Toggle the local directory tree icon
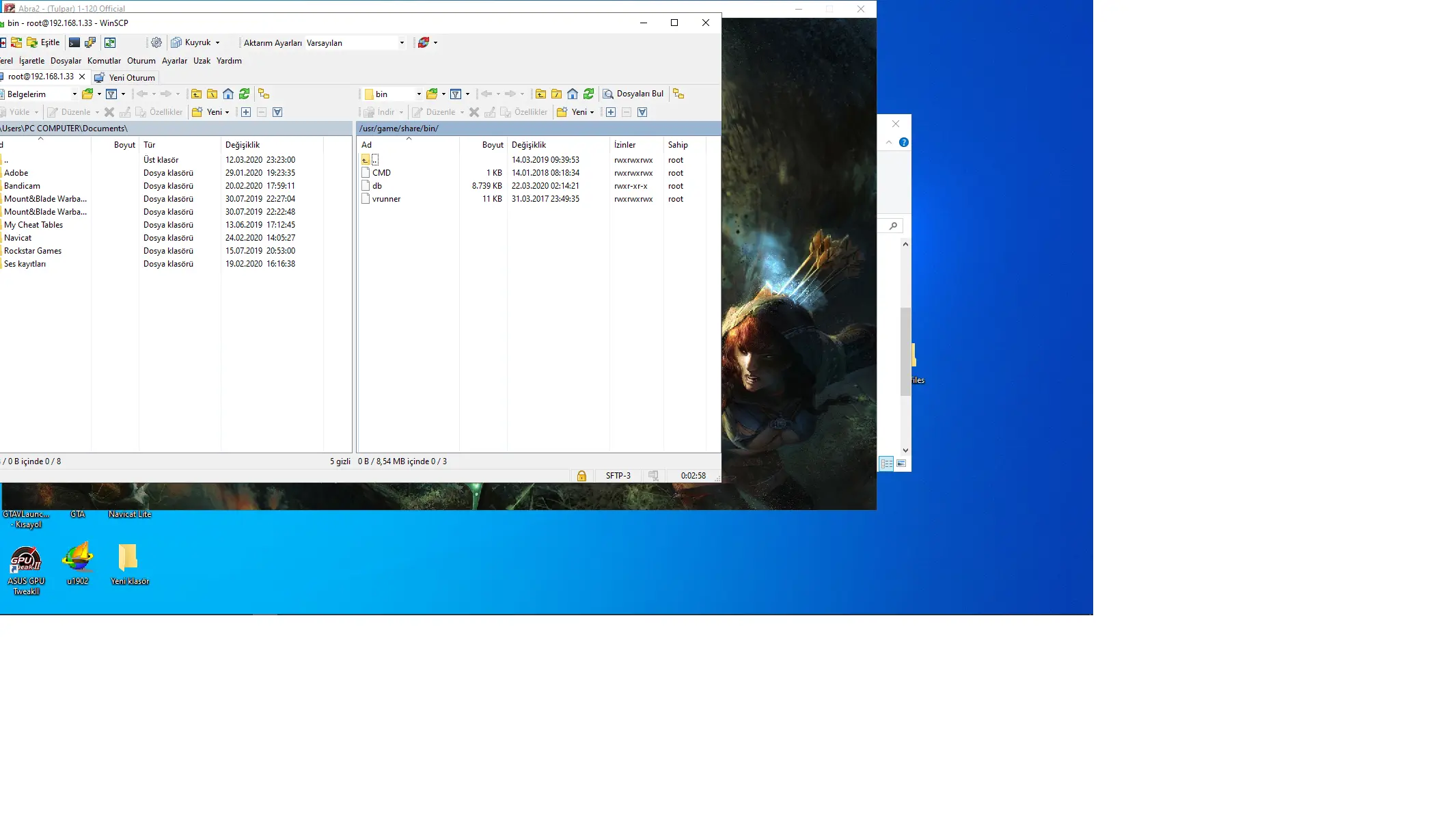 click(x=264, y=94)
